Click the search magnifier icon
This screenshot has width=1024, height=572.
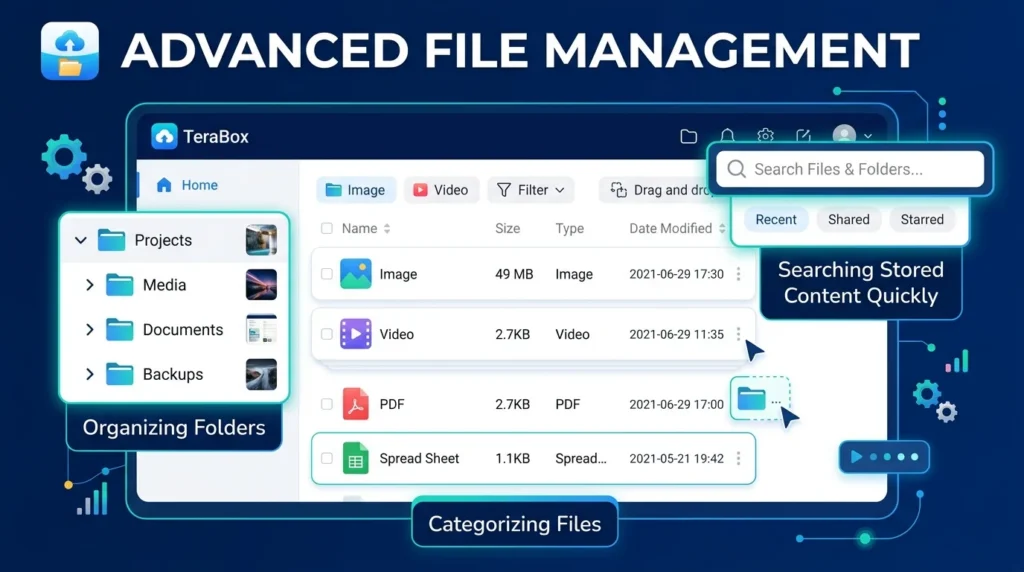pos(737,169)
